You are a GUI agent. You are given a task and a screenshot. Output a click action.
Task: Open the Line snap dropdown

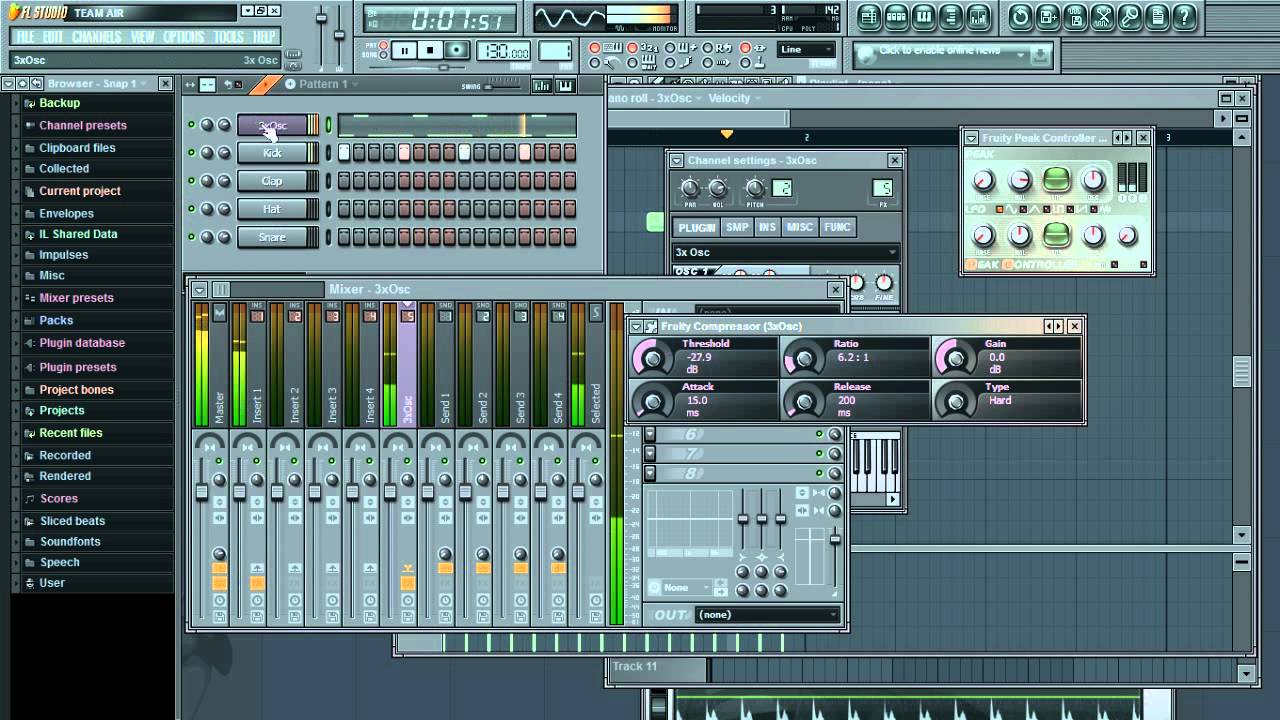click(x=806, y=49)
